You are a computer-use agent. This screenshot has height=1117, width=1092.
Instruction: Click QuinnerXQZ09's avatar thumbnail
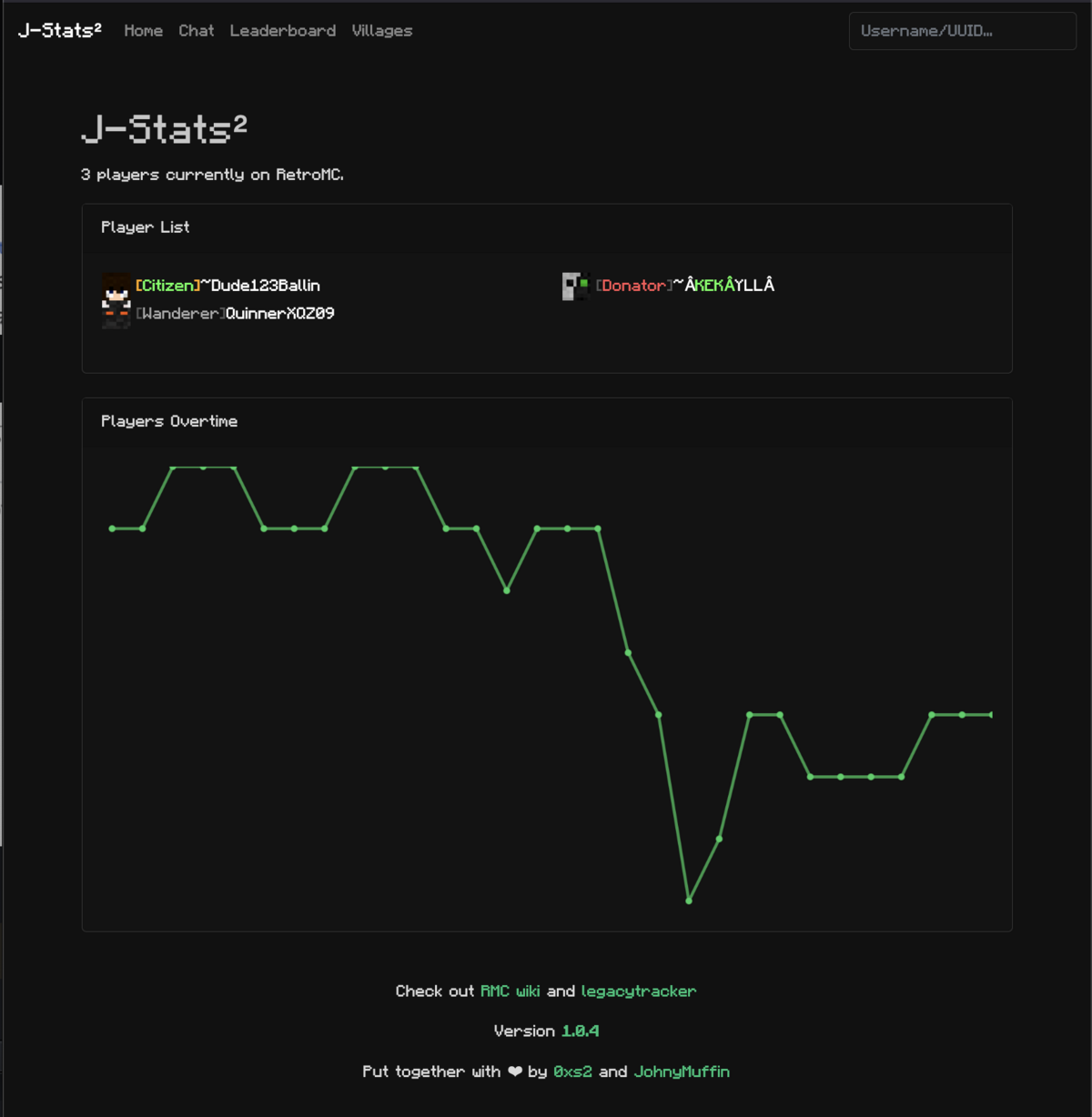click(116, 314)
